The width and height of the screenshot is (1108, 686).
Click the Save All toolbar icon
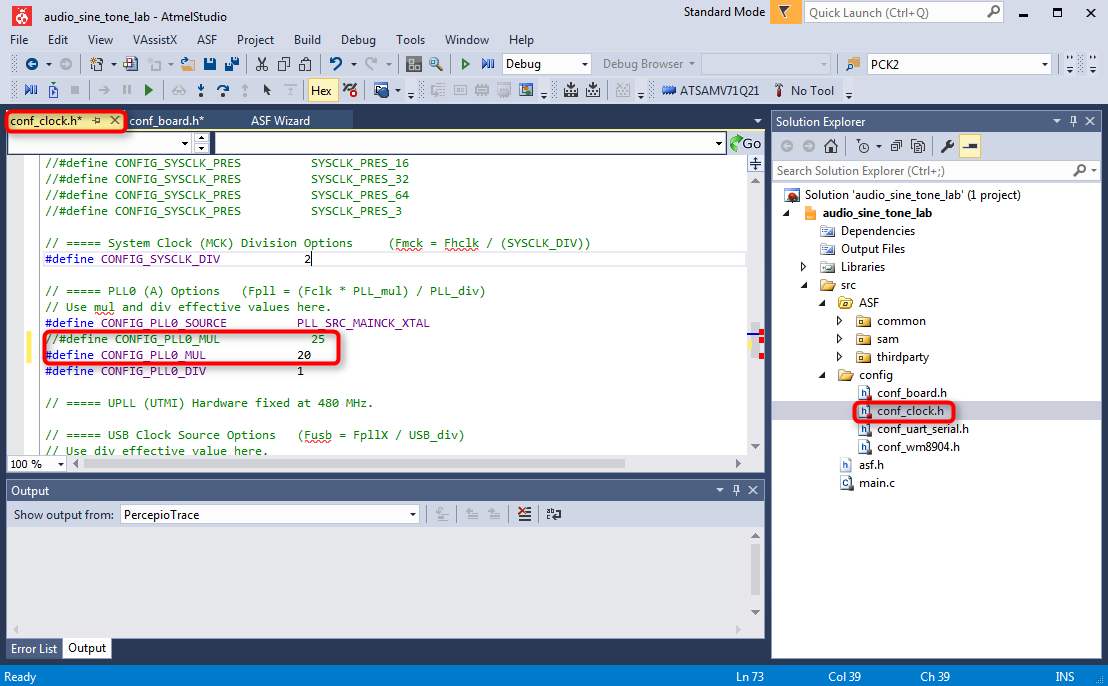232,64
